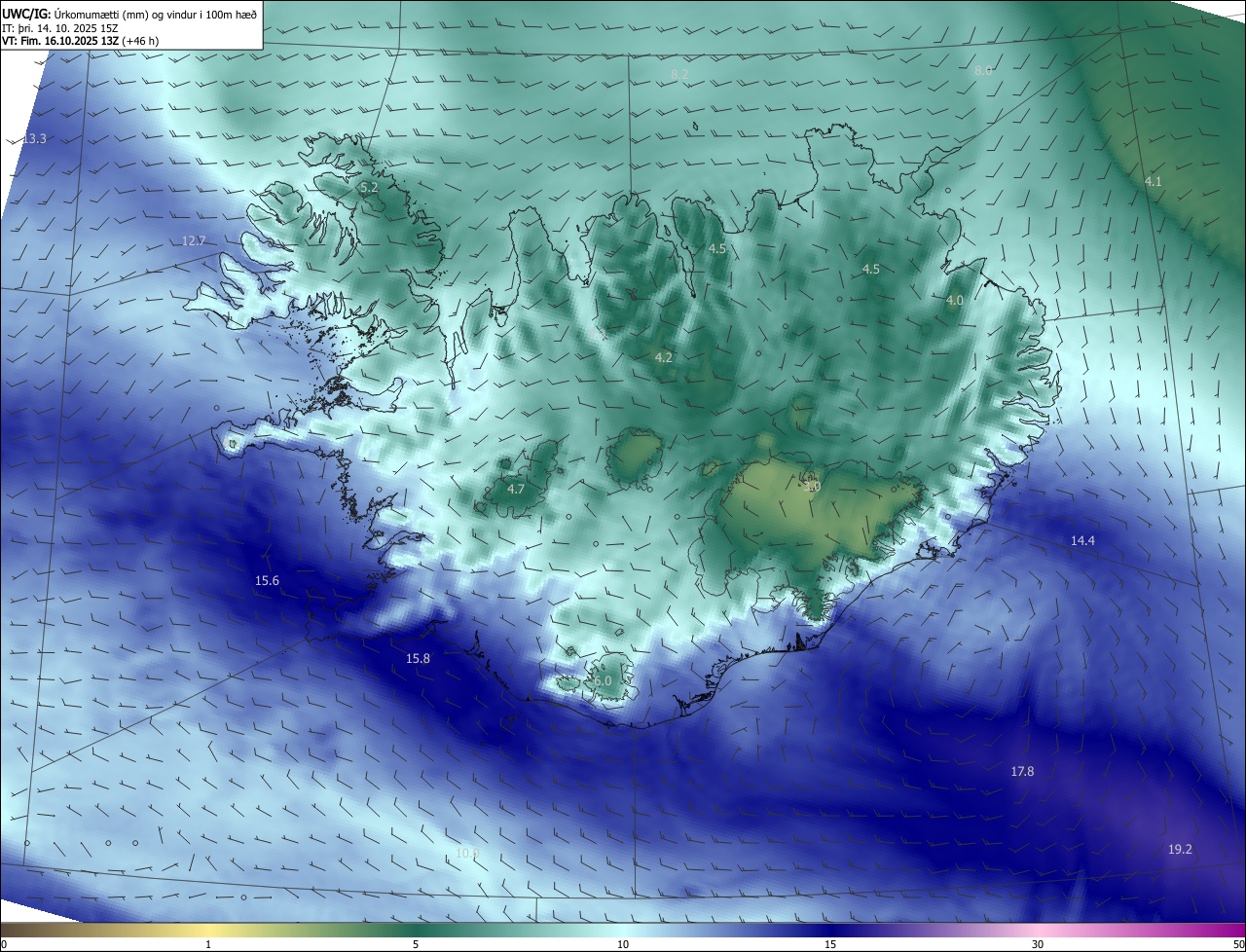Click the colorbar tick label 30
Screen dimensions: 1246x952
[1038, 944]
